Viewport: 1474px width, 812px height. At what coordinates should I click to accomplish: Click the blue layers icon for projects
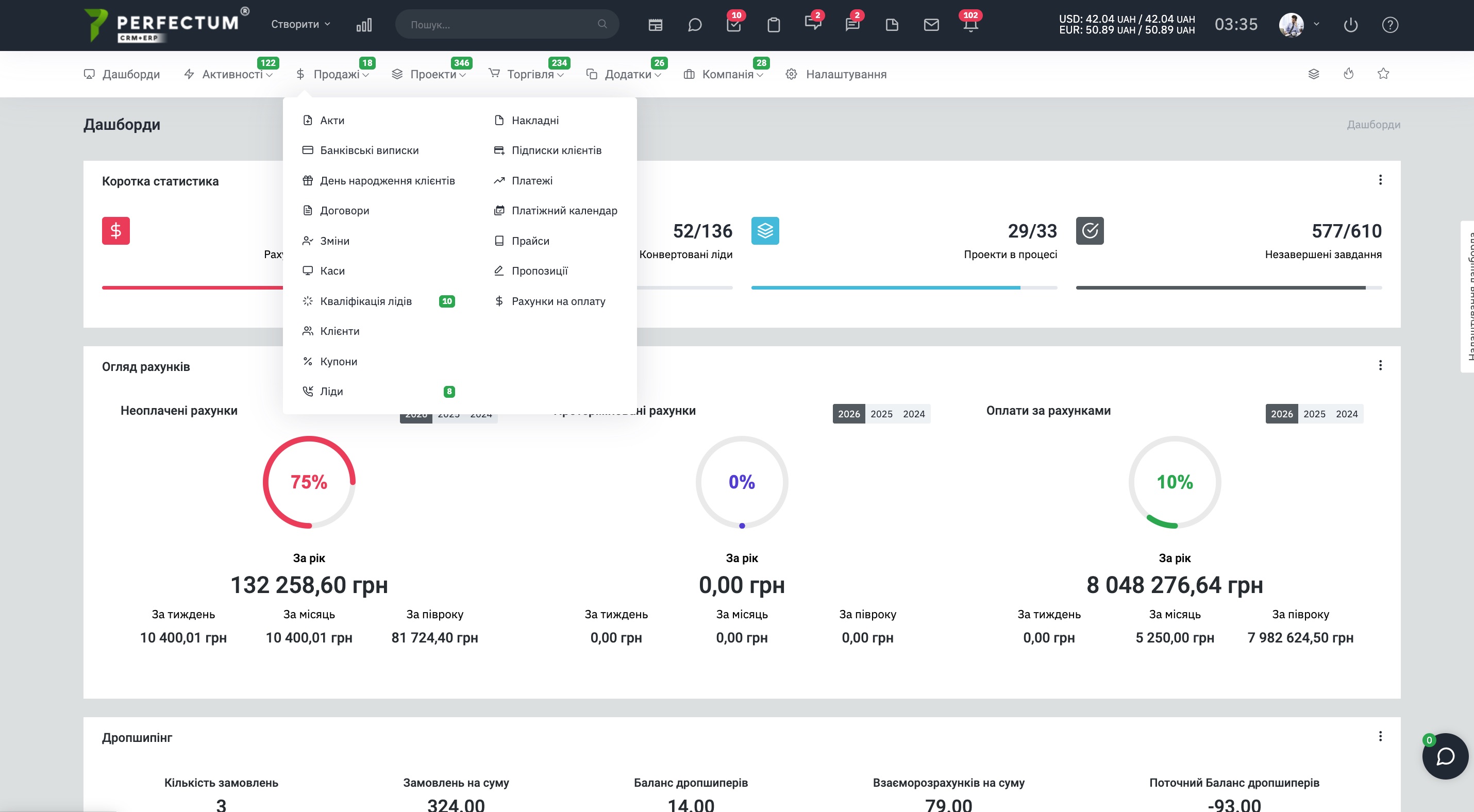coord(765,231)
